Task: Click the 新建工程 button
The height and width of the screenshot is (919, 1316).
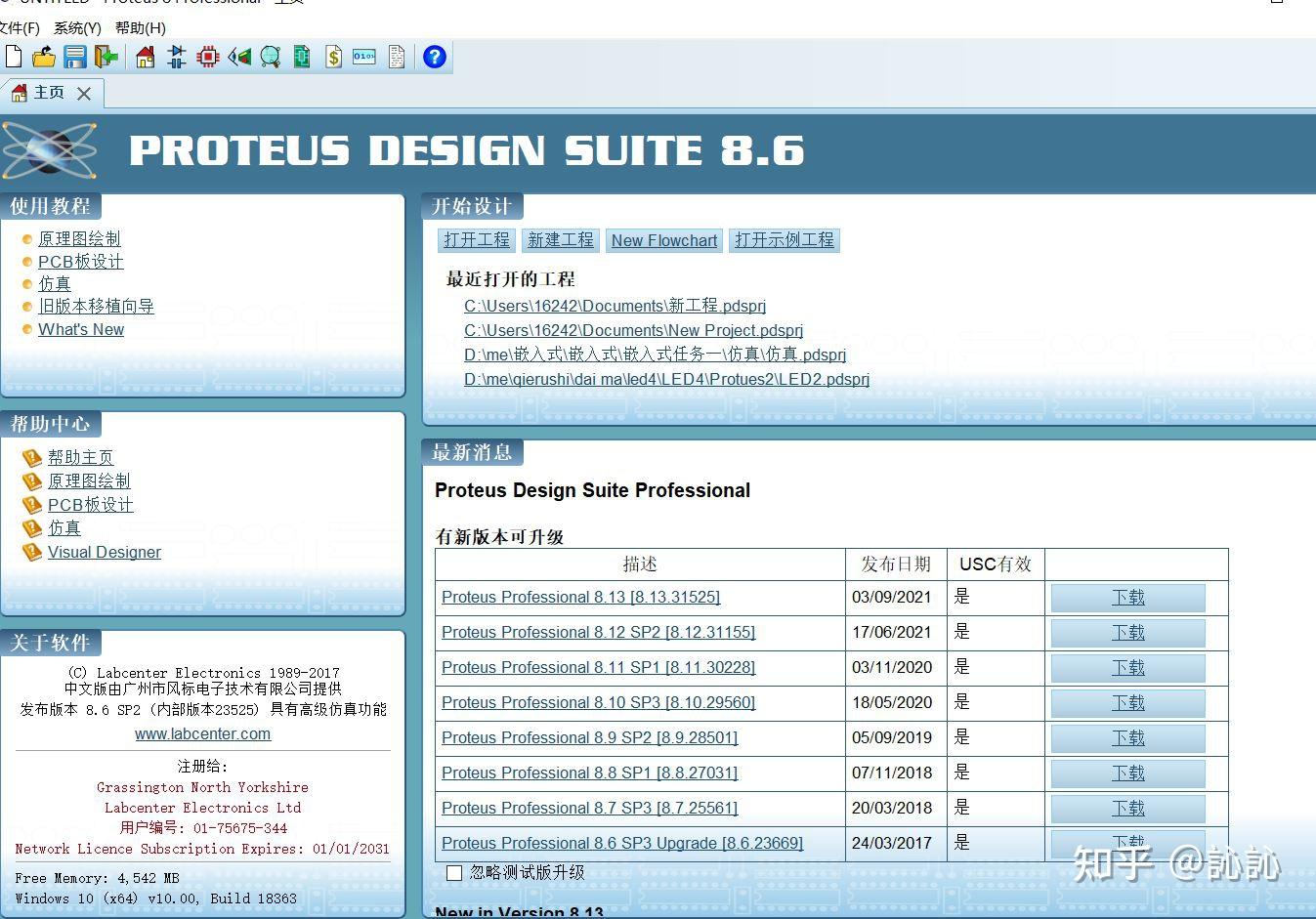Action: pyautogui.click(x=561, y=240)
